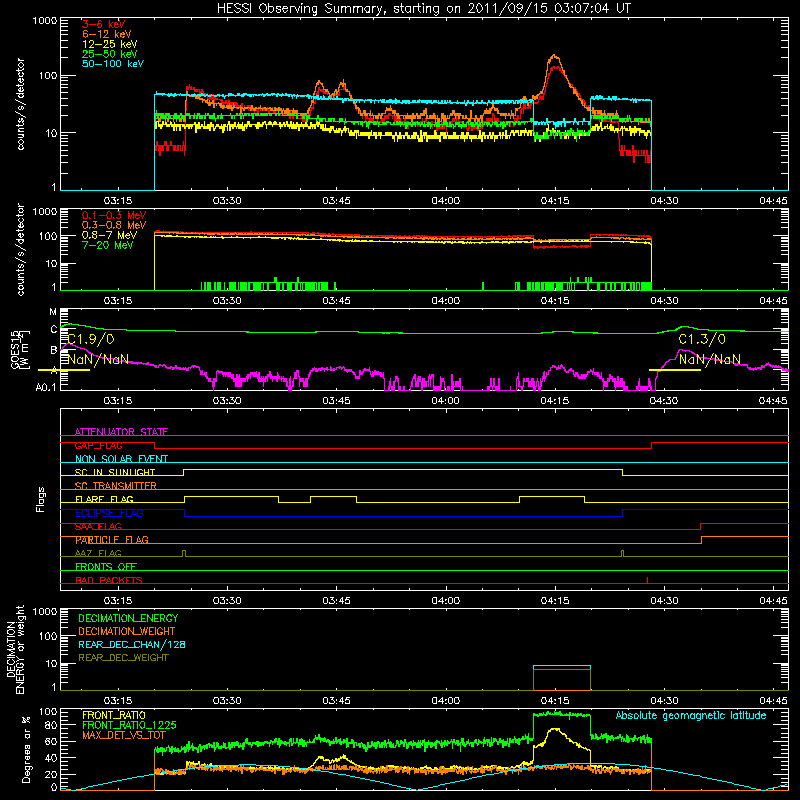
Task: Click the FRONT_RATIO legend entry
Action: (114, 715)
